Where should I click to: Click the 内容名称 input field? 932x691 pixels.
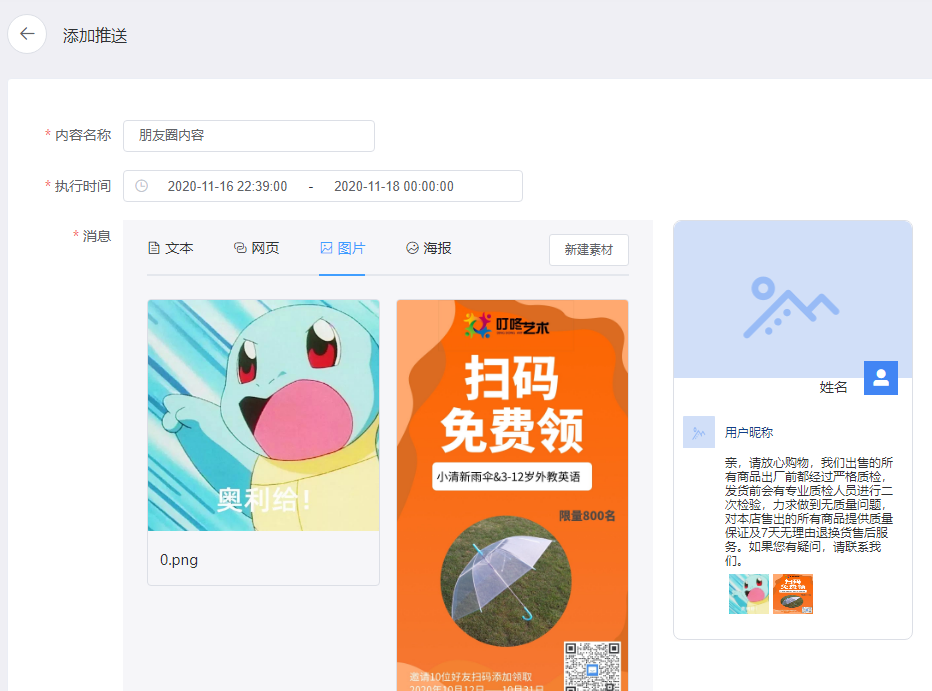[249, 135]
